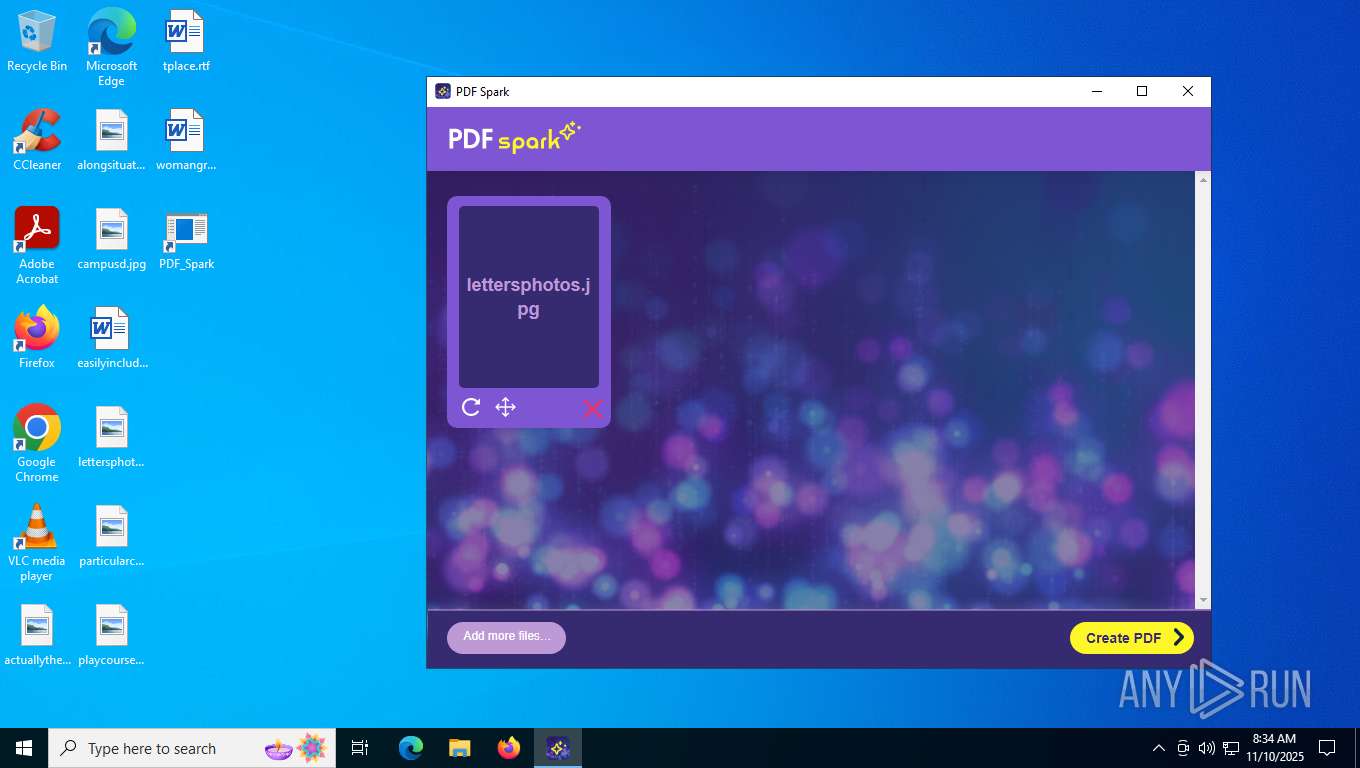This screenshot has height=768, width=1360.
Task: Select the tplace.rtf desktop file
Action: click(x=186, y=41)
